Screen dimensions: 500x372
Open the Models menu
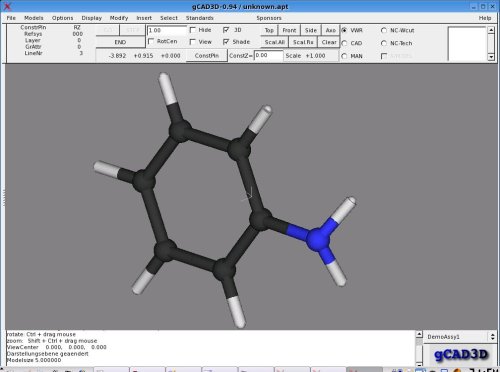click(x=34, y=18)
